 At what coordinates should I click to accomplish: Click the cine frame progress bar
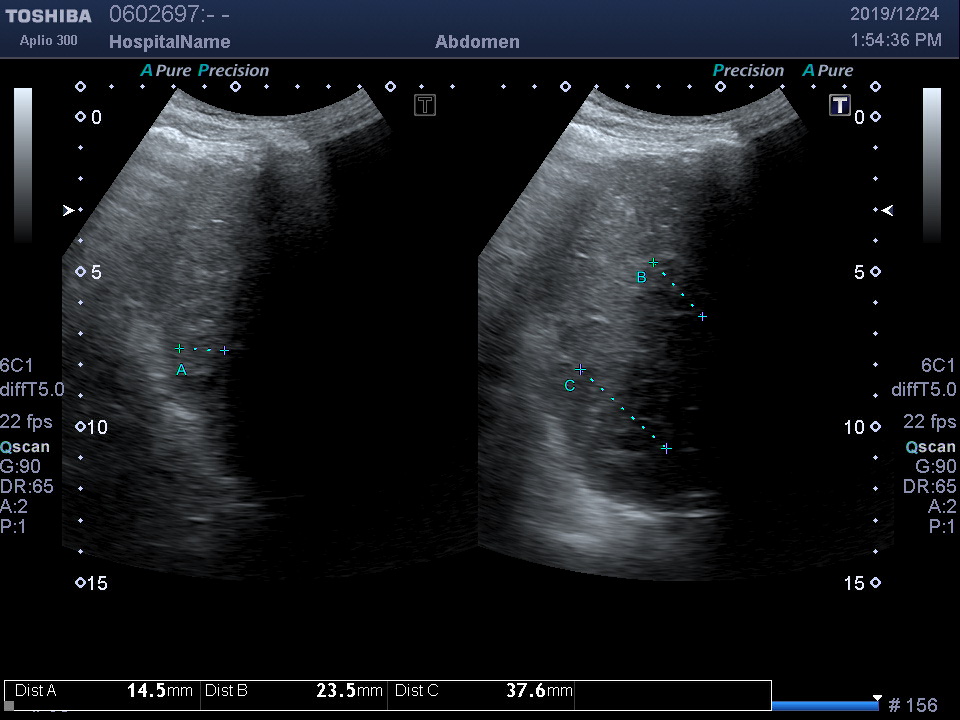pos(825,705)
